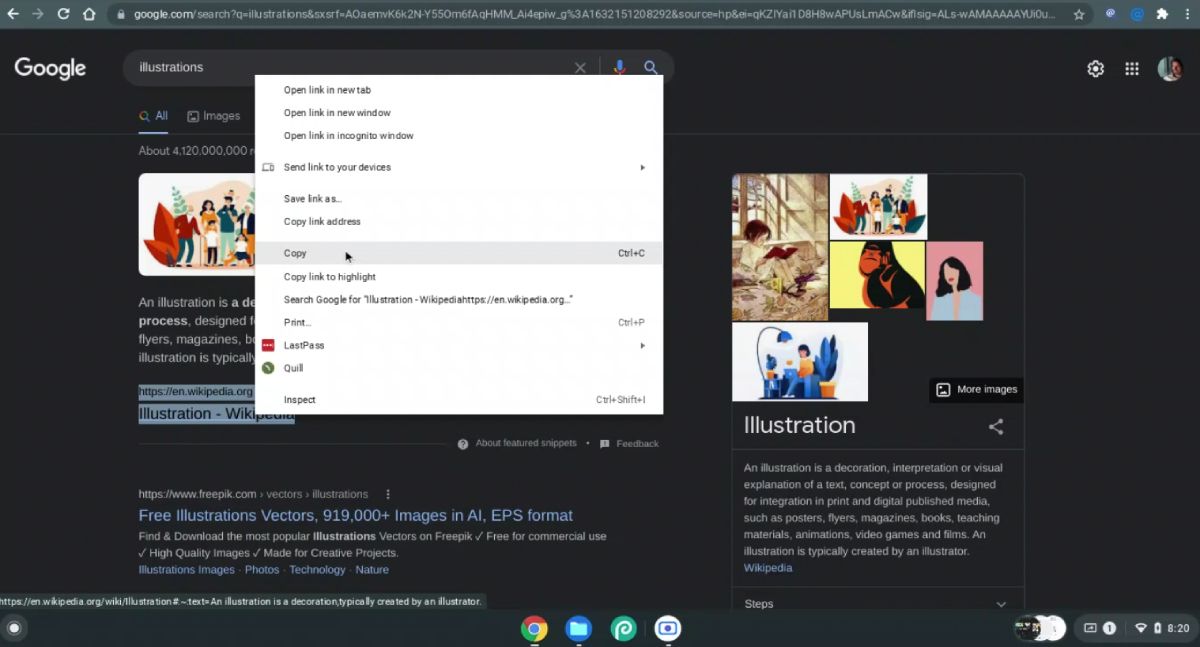Click the share icon in the Illustration panel
The height and width of the screenshot is (647, 1200).
[995, 426]
